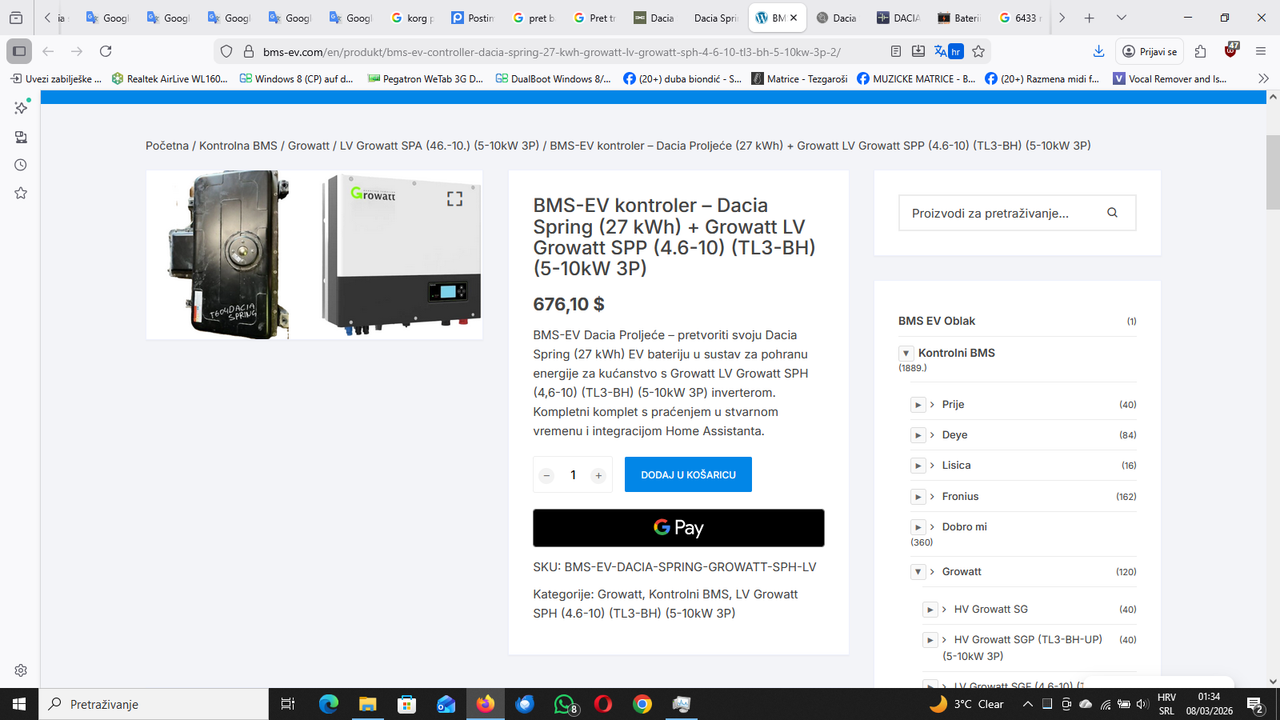This screenshot has width=1280, height=720.
Task: Toggle the Firefox sidebar button
Action: click(x=18, y=51)
